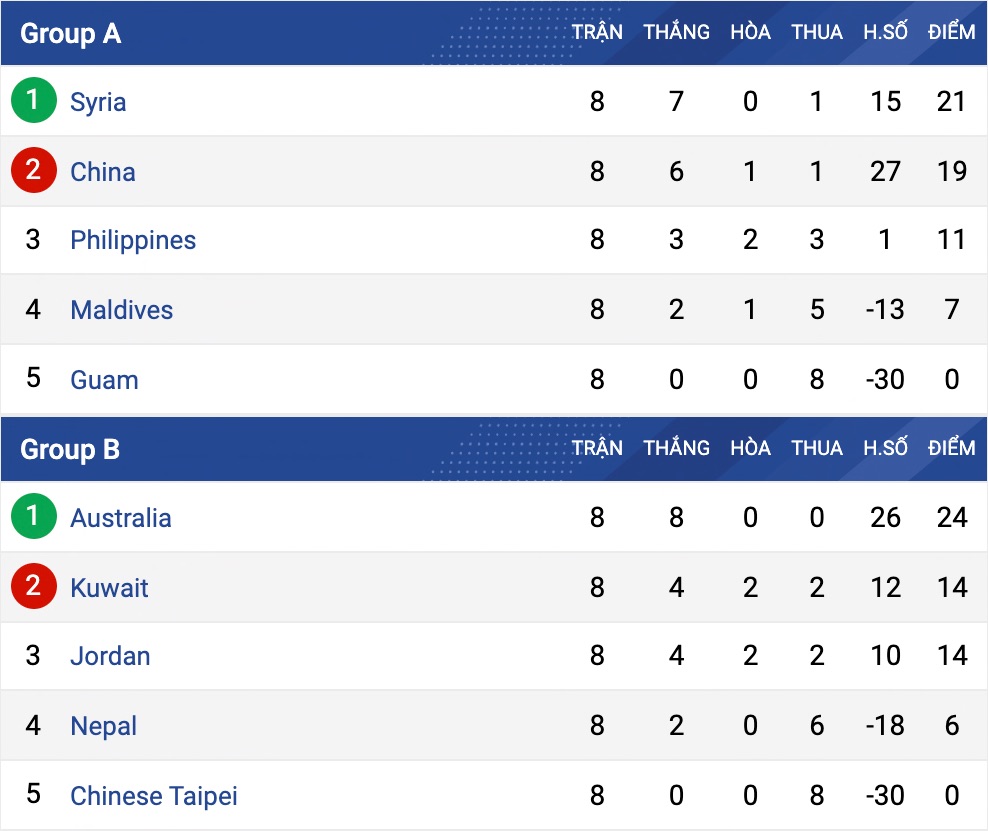Click Australia's 24 points value
The height and width of the screenshot is (831, 988).
coord(952,518)
